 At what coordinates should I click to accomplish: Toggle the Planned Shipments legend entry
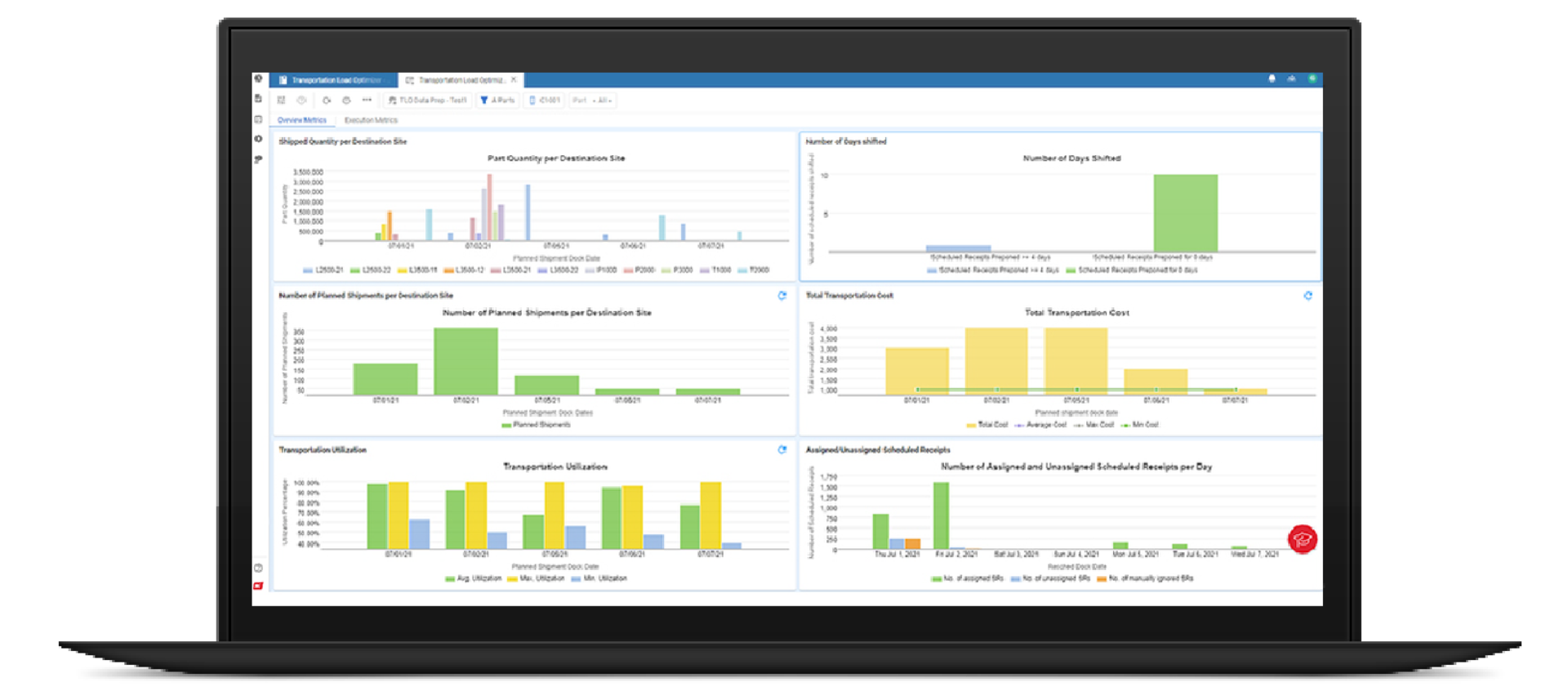(537, 425)
